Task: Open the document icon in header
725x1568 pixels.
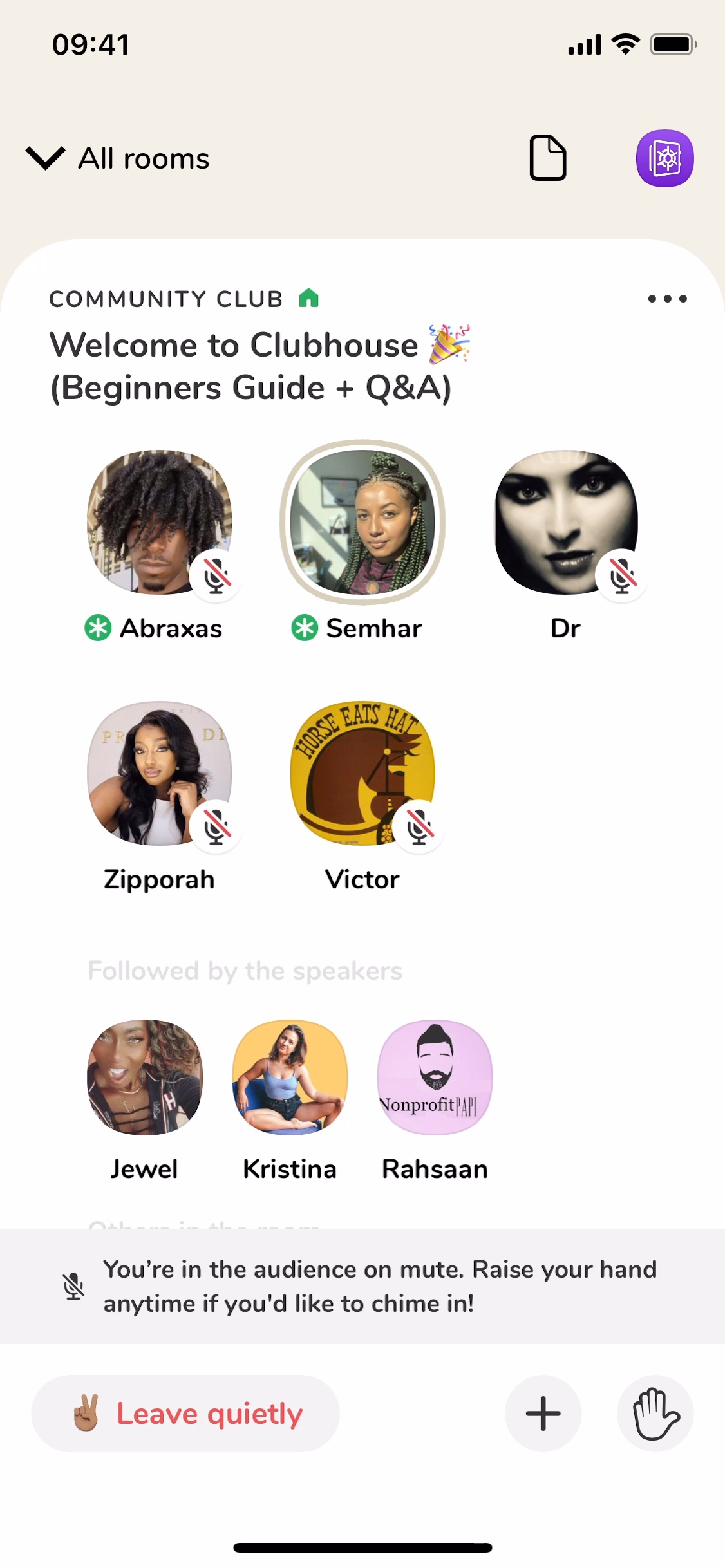Action: click(548, 158)
